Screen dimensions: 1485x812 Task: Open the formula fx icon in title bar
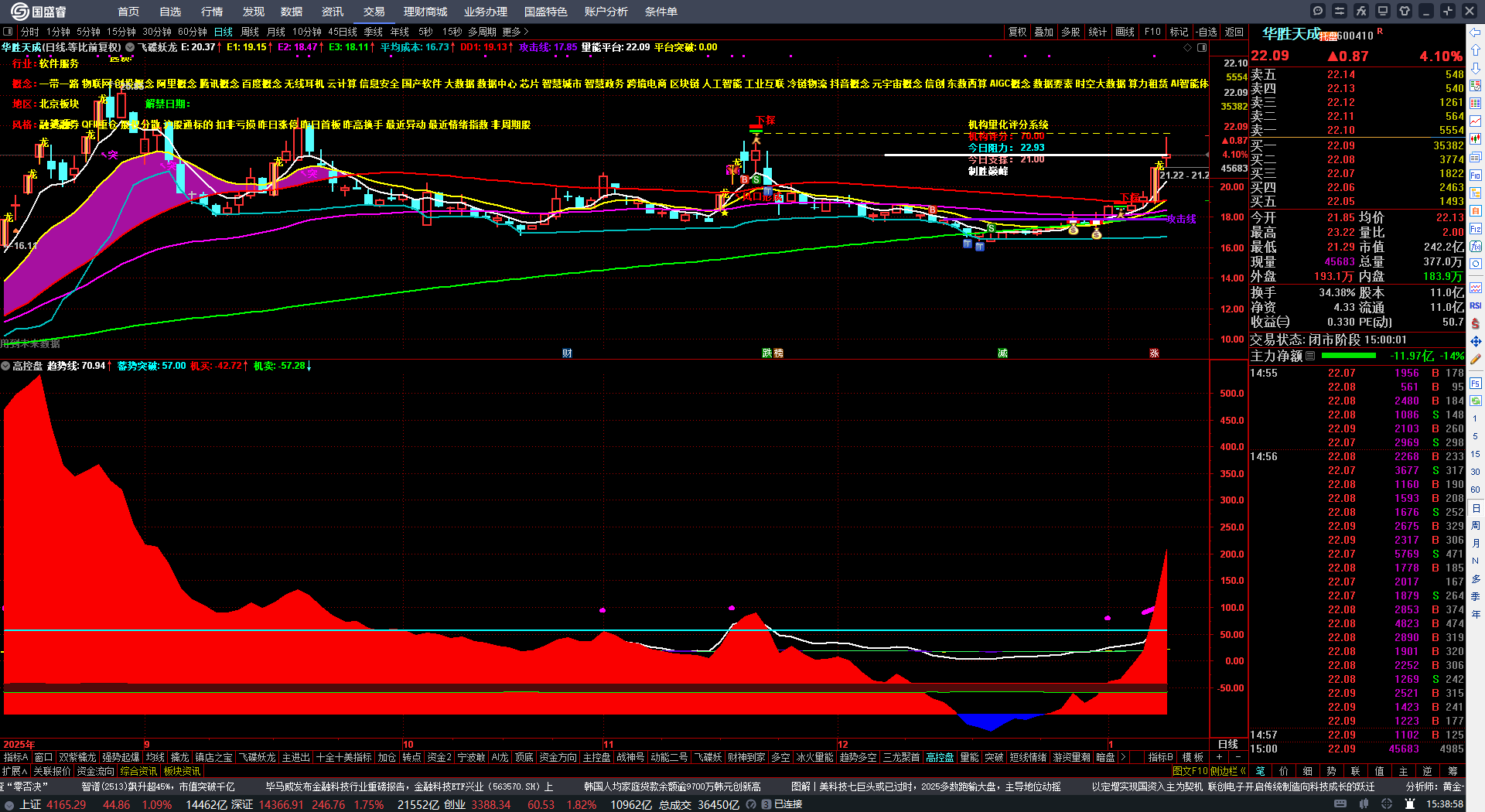coord(1361,11)
